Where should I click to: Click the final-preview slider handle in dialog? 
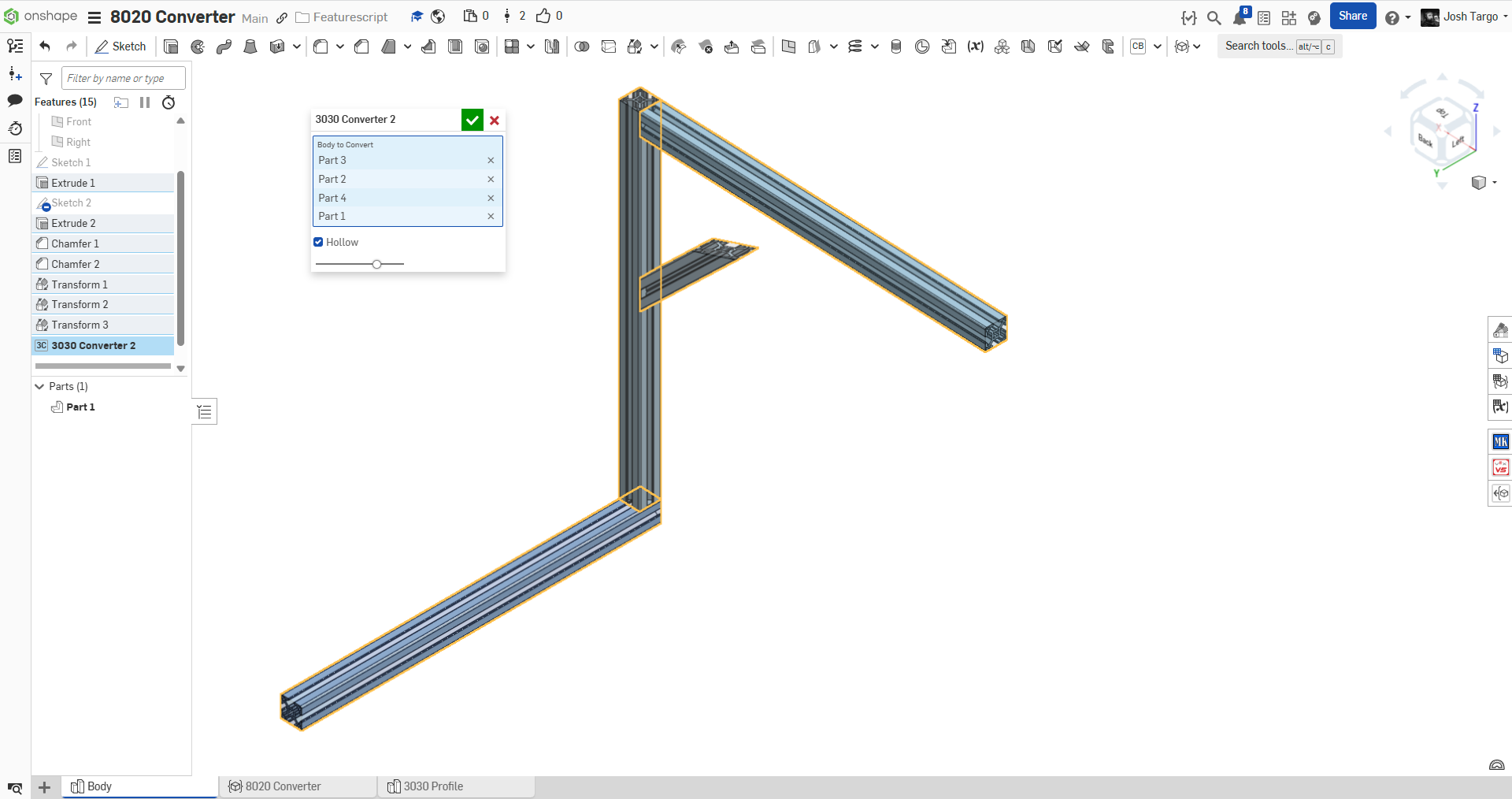click(x=377, y=264)
